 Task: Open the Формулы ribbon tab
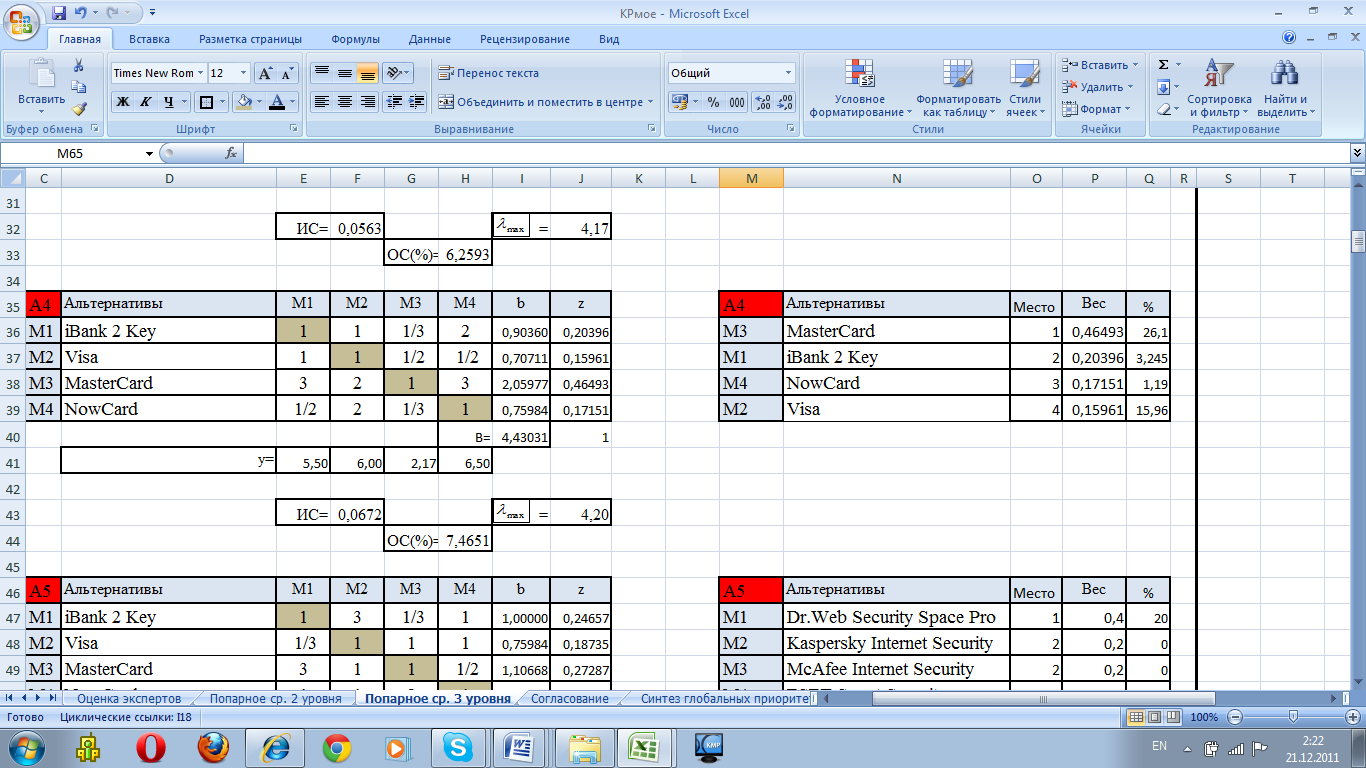point(355,39)
